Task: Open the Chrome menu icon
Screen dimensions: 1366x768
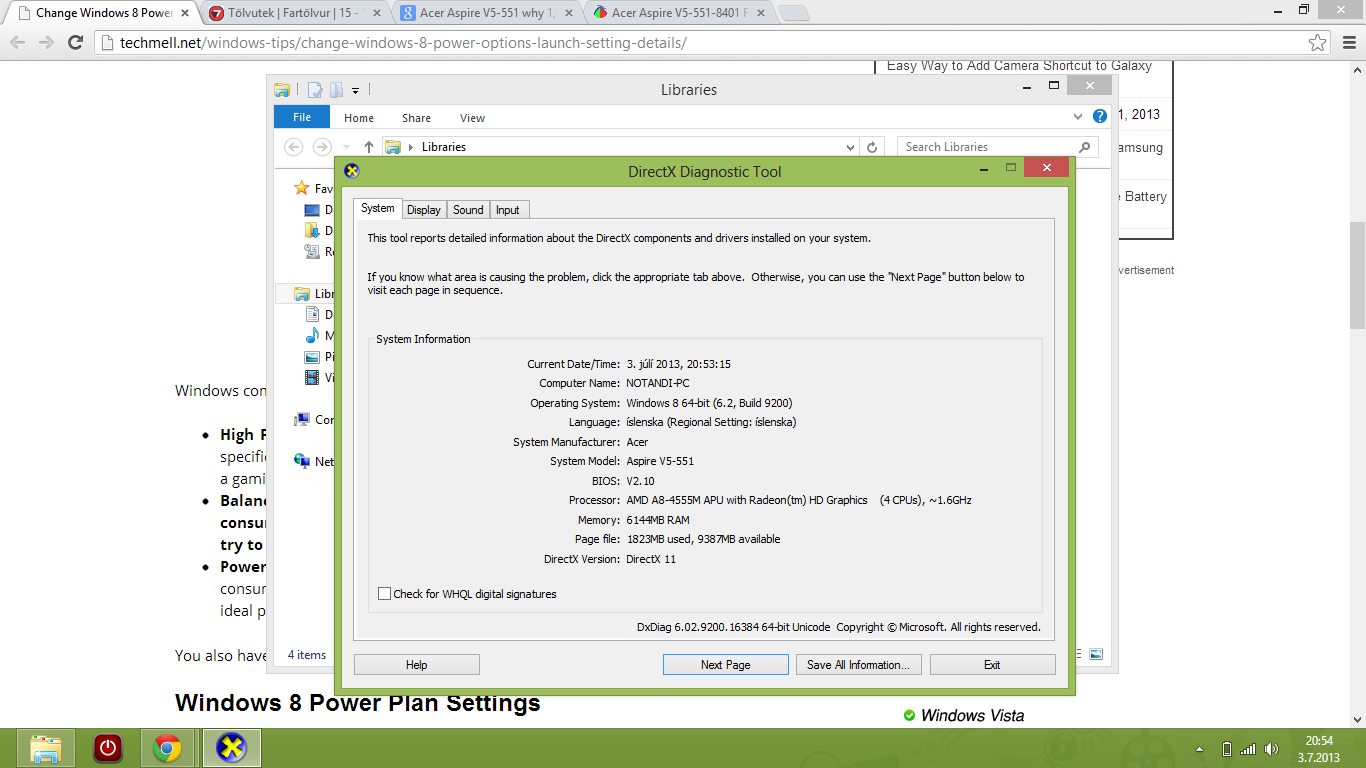Action: click(x=1347, y=43)
